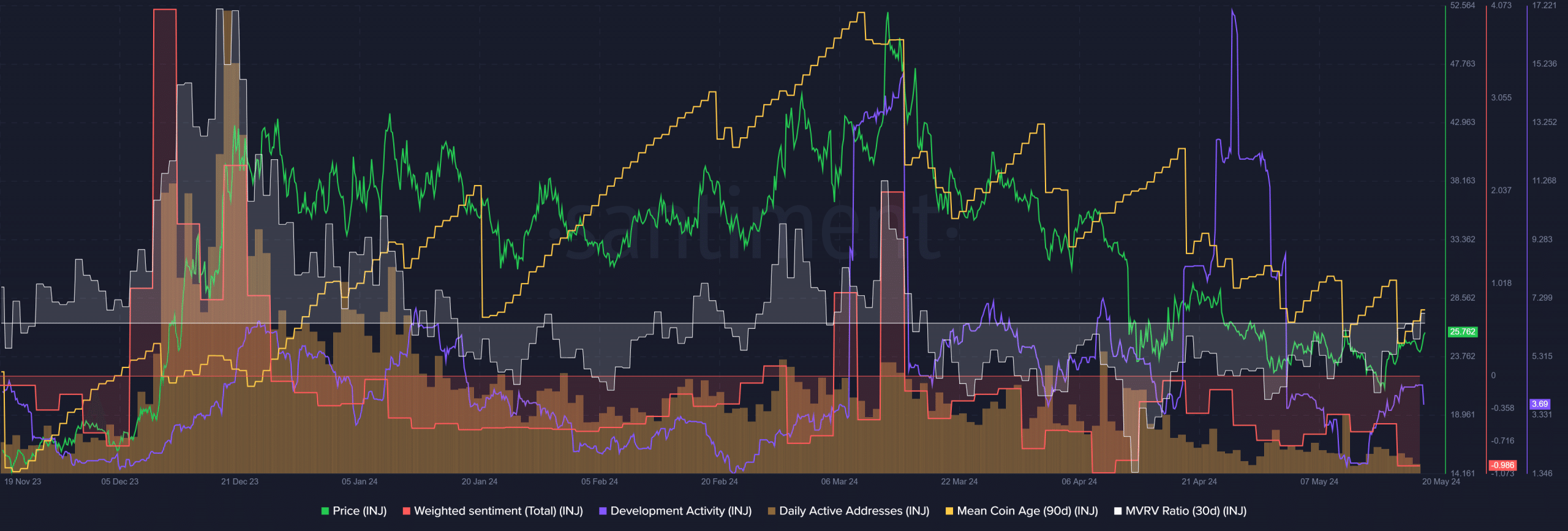Click the white MVRV Ratio legend swatch
This screenshot has width=1568, height=531.
coord(1118,511)
